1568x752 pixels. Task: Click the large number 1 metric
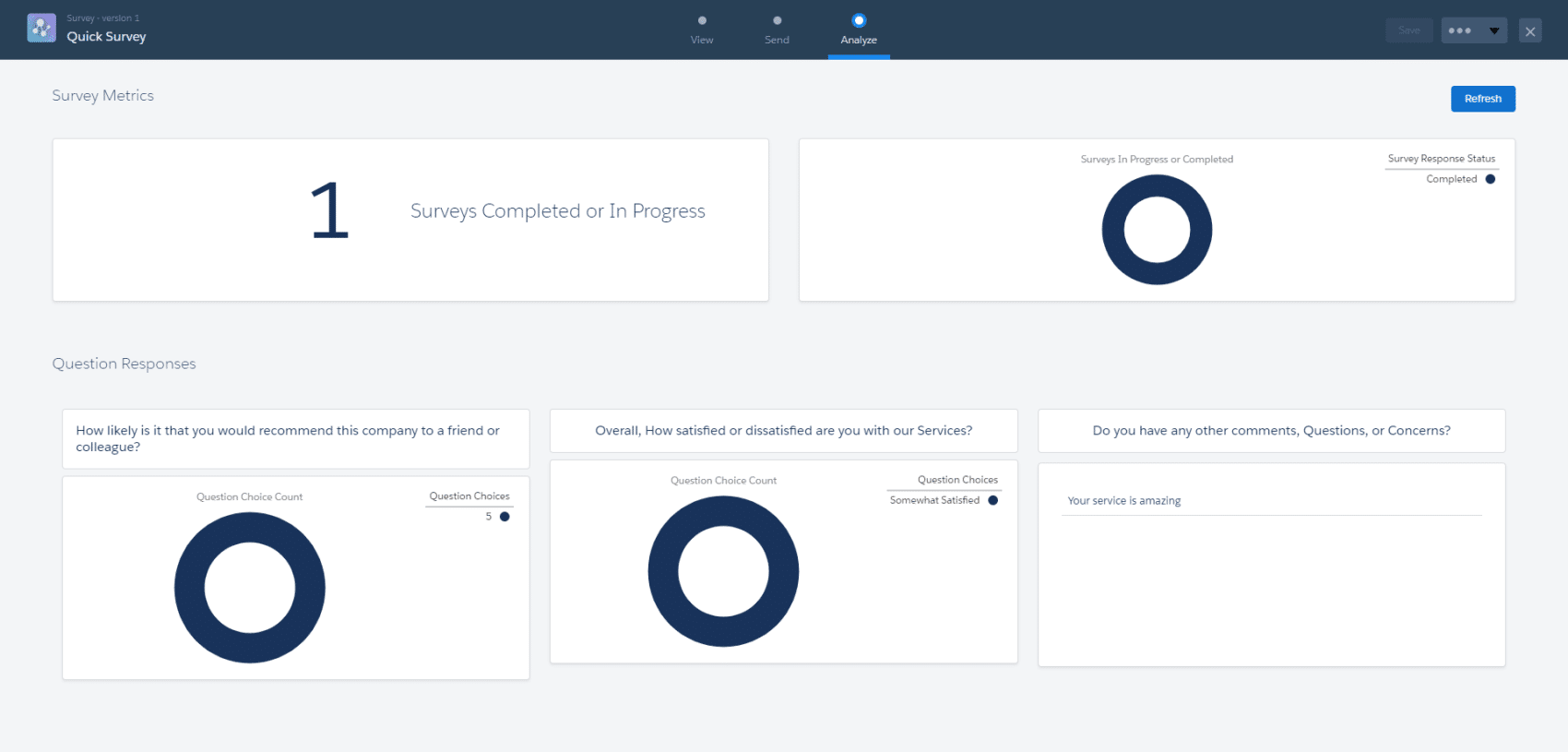[x=329, y=211]
